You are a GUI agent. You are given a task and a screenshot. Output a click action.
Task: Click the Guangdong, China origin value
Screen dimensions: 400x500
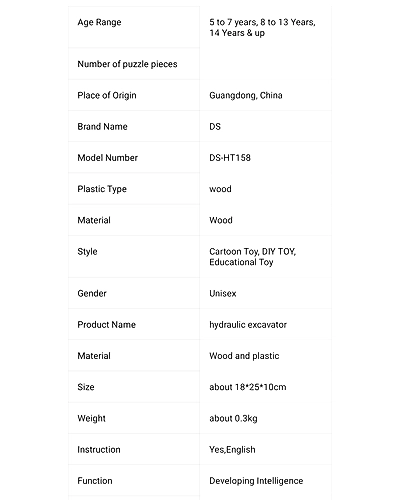[x=246, y=95]
